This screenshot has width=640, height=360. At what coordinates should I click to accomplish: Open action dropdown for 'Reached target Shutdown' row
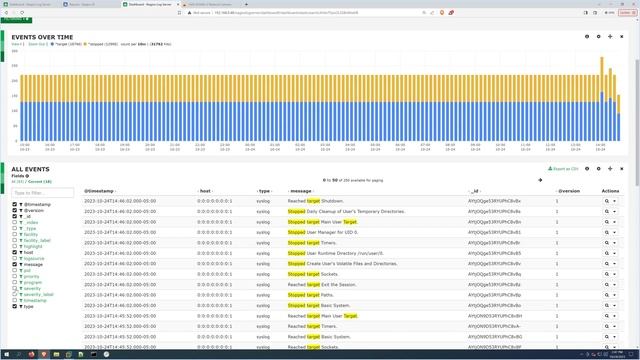[x=614, y=201]
